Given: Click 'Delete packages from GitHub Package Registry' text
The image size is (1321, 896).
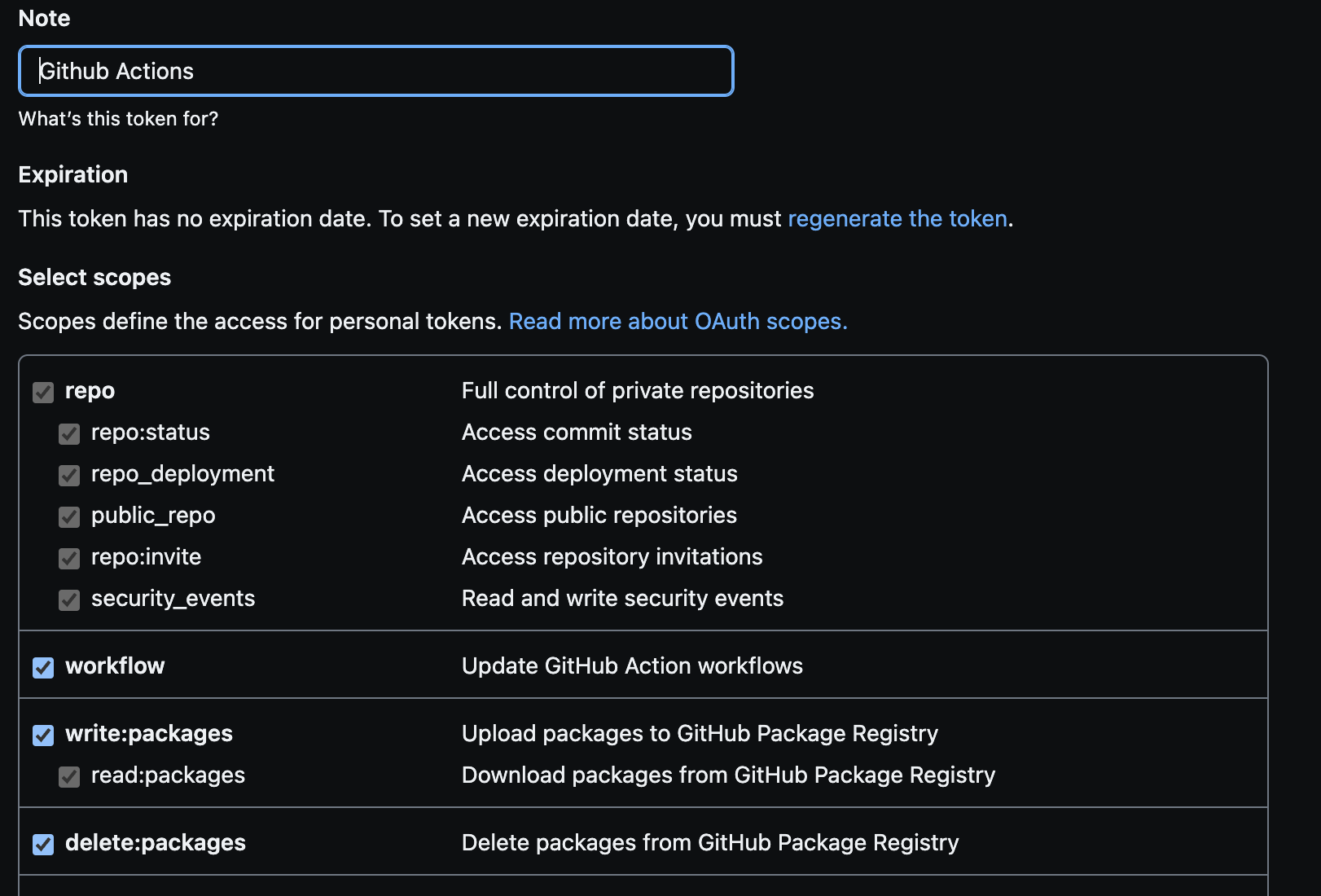Looking at the screenshot, I should click(710, 843).
